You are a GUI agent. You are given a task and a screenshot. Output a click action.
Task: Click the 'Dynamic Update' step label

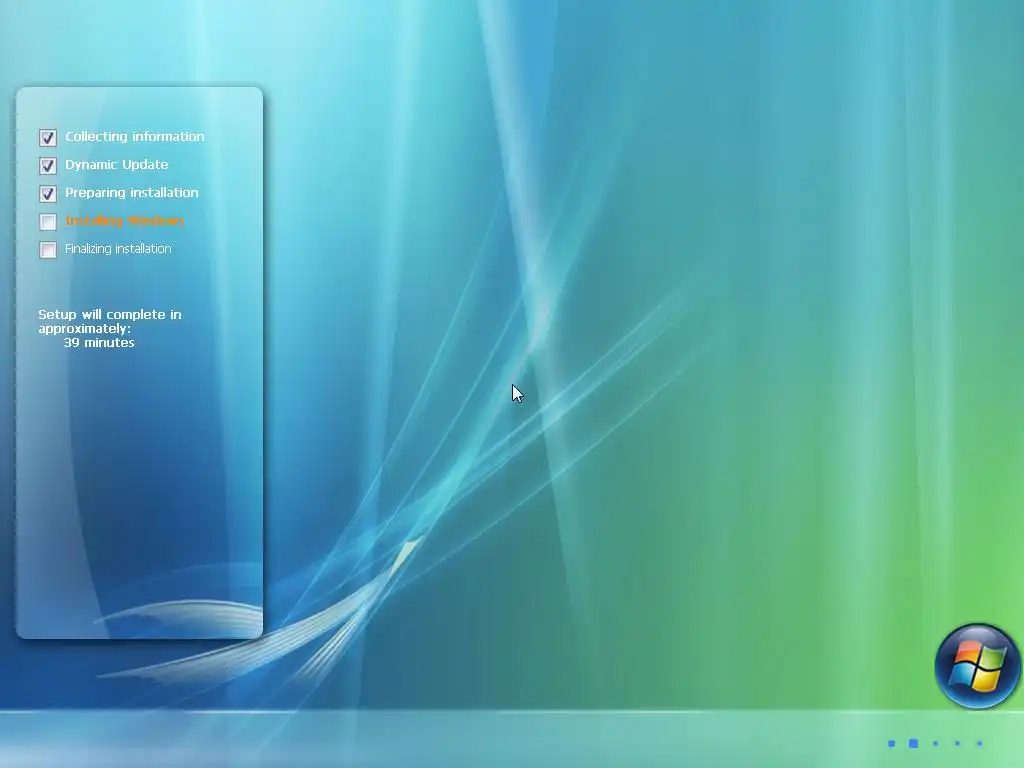(x=116, y=165)
